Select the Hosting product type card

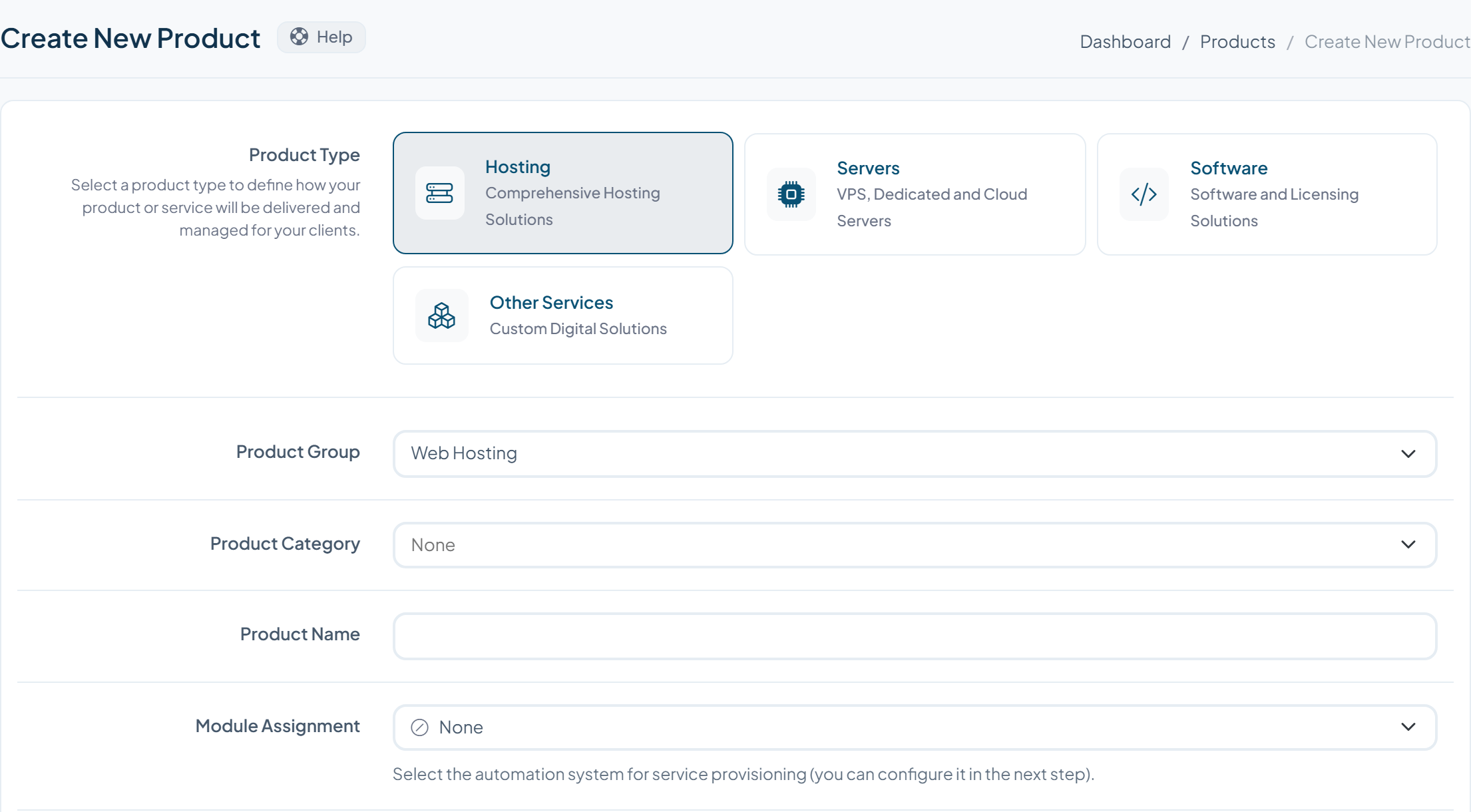562,193
